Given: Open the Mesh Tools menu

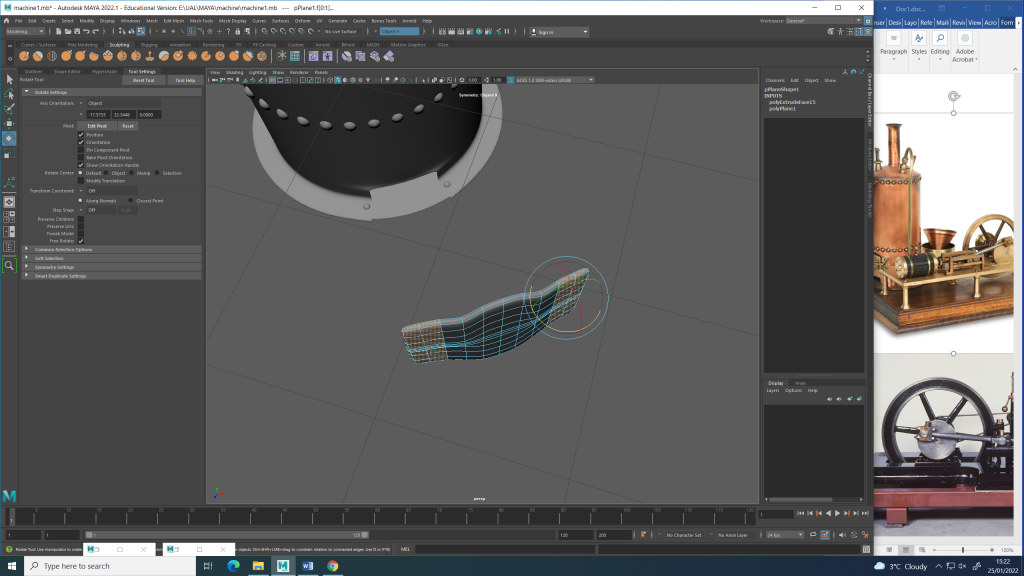Looking at the screenshot, I should [200, 20].
